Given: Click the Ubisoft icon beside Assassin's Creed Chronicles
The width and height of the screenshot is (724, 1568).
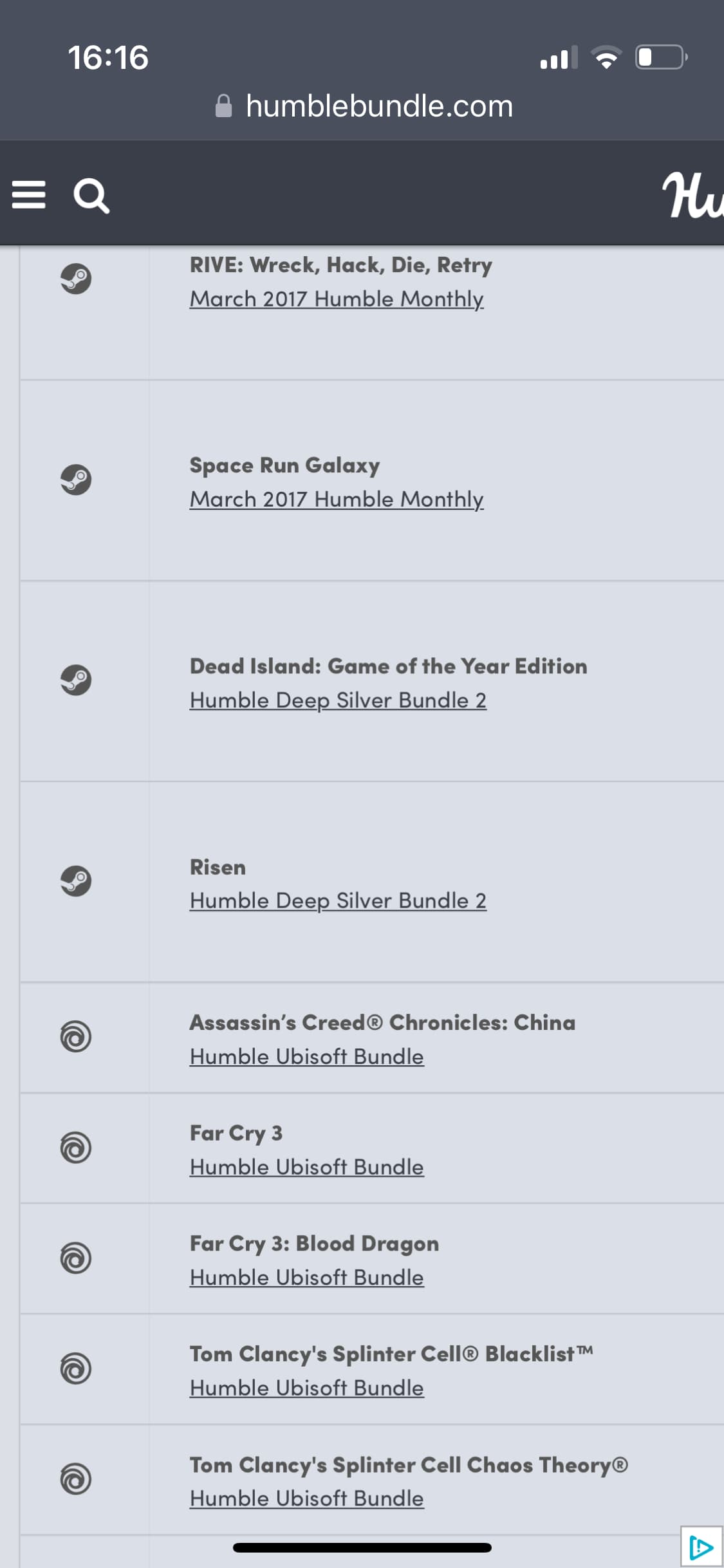Looking at the screenshot, I should point(76,1037).
